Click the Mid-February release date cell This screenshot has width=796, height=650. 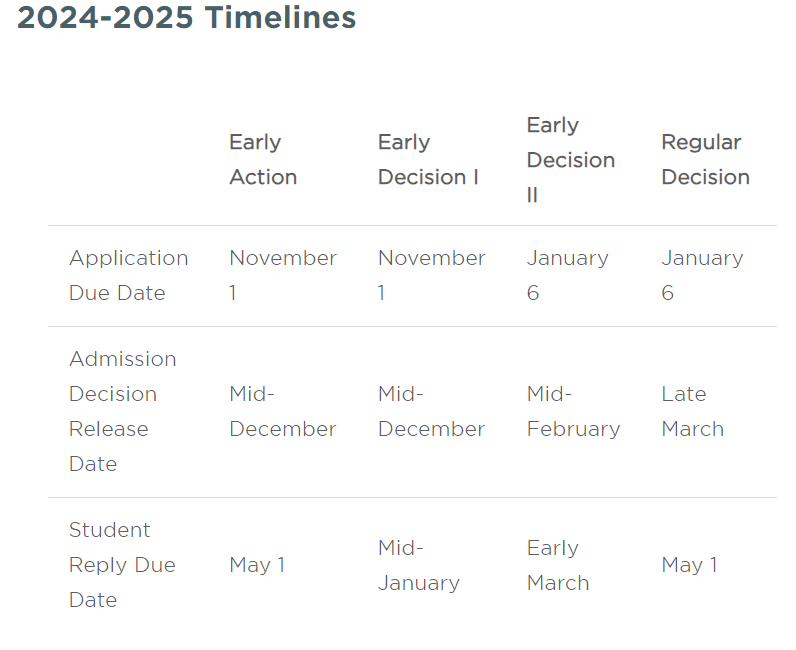[574, 411]
